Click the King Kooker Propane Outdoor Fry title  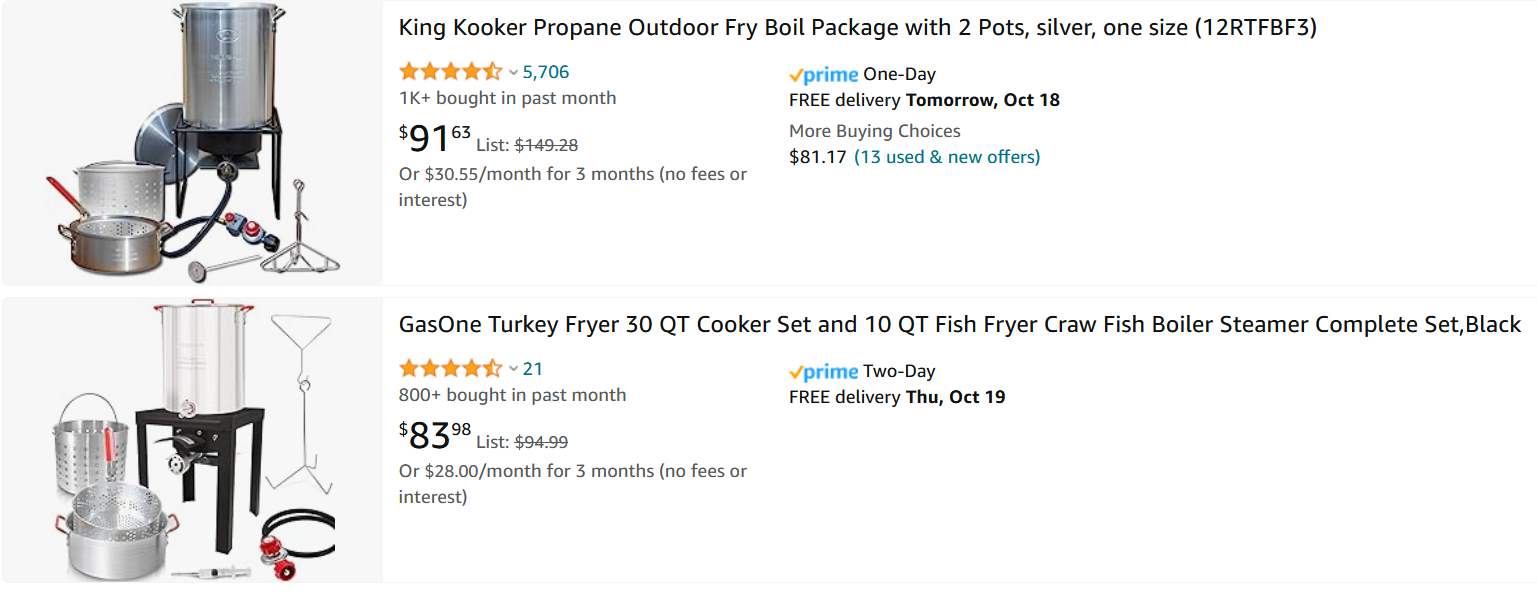pyautogui.click(x=858, y=28)
